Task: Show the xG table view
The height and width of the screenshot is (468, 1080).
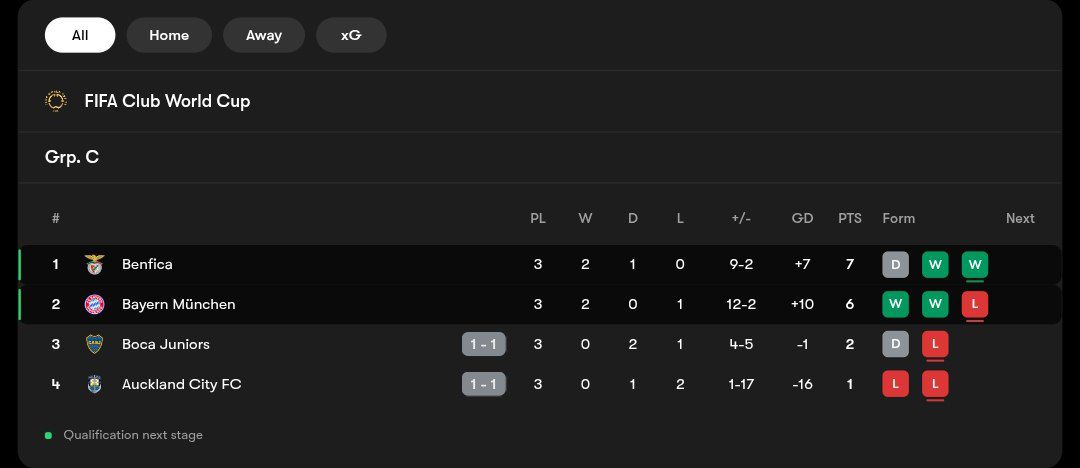Action: pyautogui.click(x=351, y=35)
